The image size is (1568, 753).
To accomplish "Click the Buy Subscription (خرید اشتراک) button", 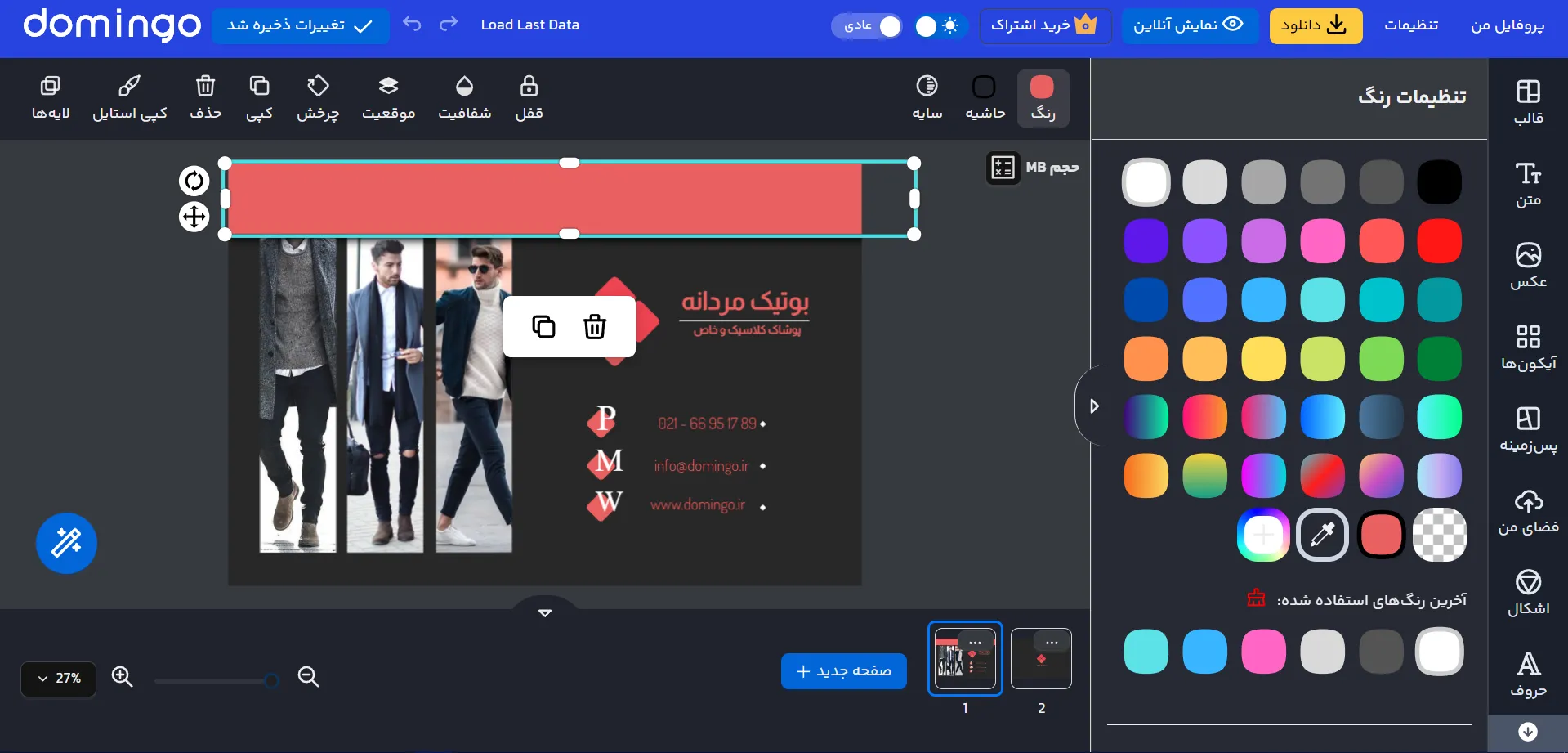I will click(x=1045, y=25).
